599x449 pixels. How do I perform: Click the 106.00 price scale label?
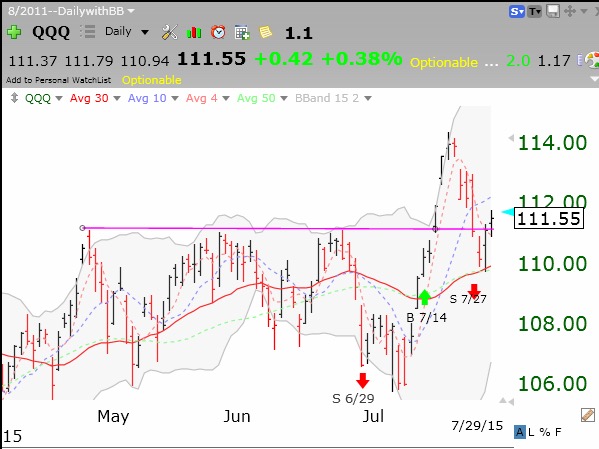pos(552,383)
